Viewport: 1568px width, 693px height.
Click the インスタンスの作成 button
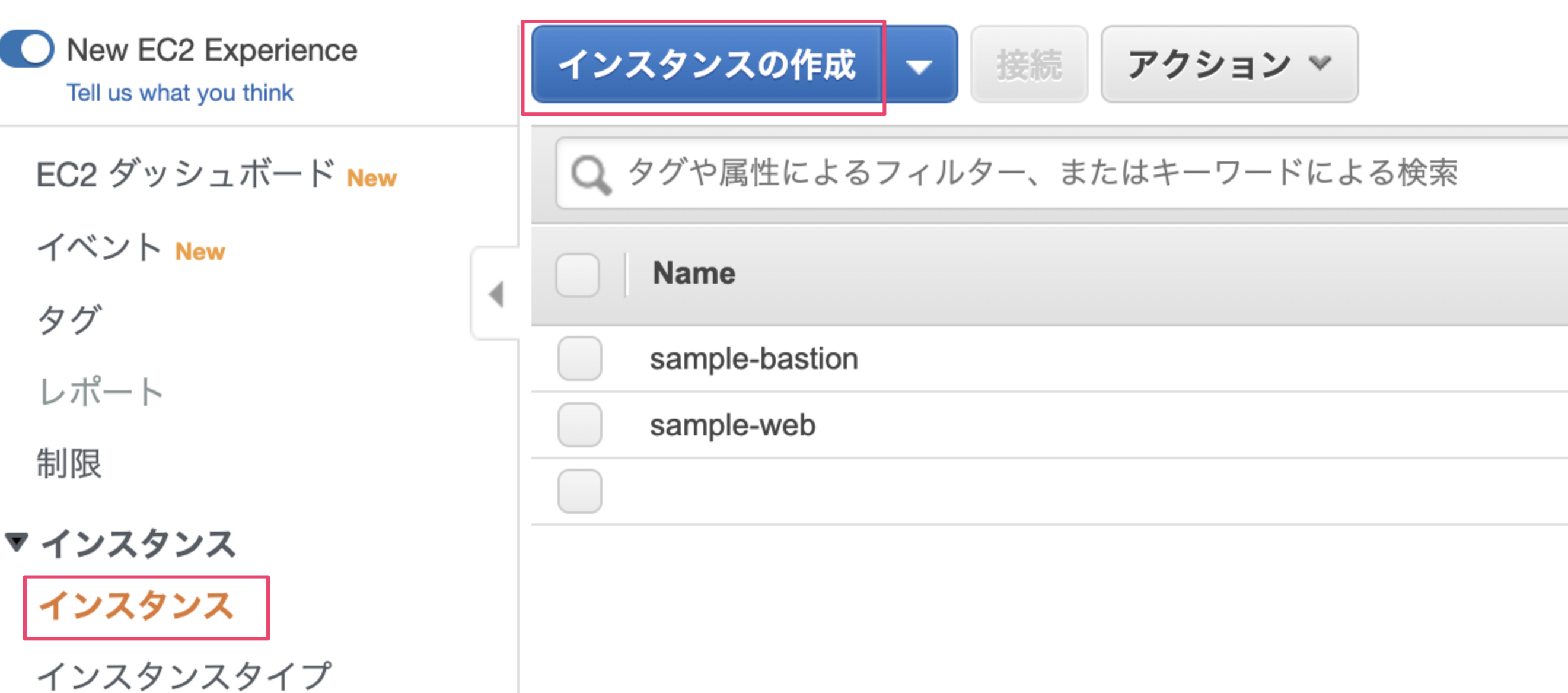click(x=707, y=65)
